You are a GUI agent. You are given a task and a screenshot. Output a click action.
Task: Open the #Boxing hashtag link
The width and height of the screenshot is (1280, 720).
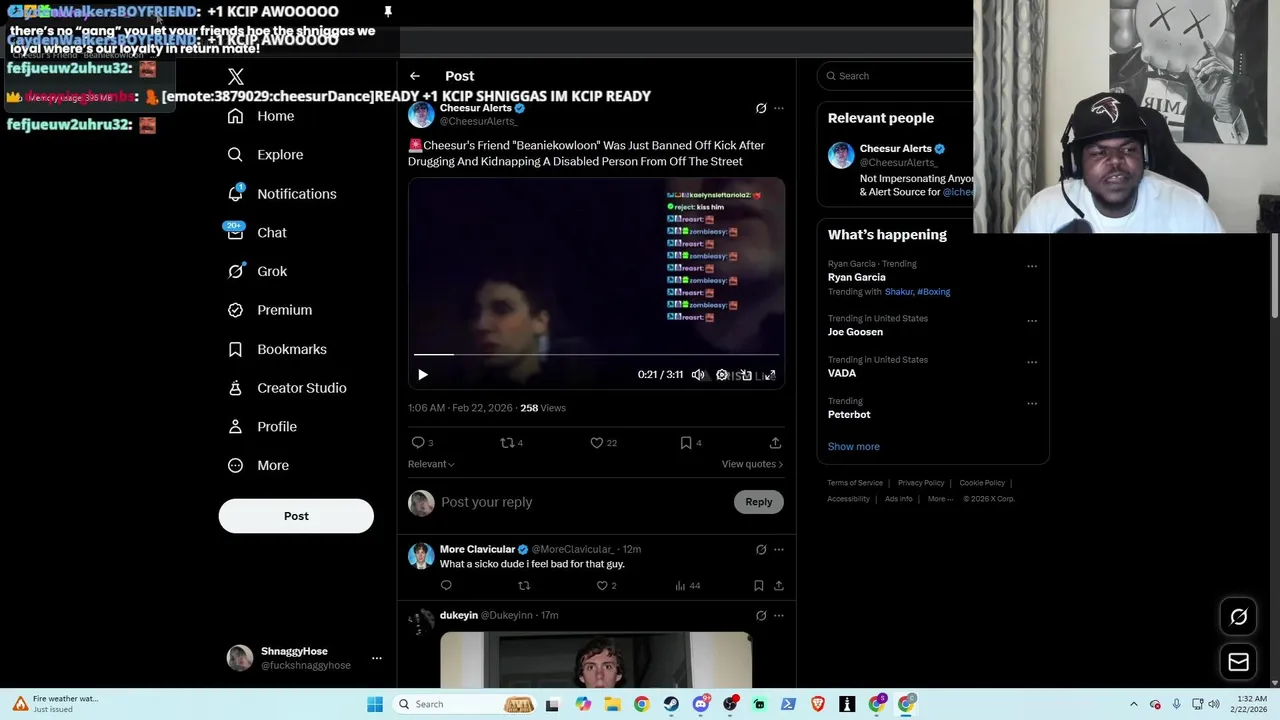tap(934, 292)
